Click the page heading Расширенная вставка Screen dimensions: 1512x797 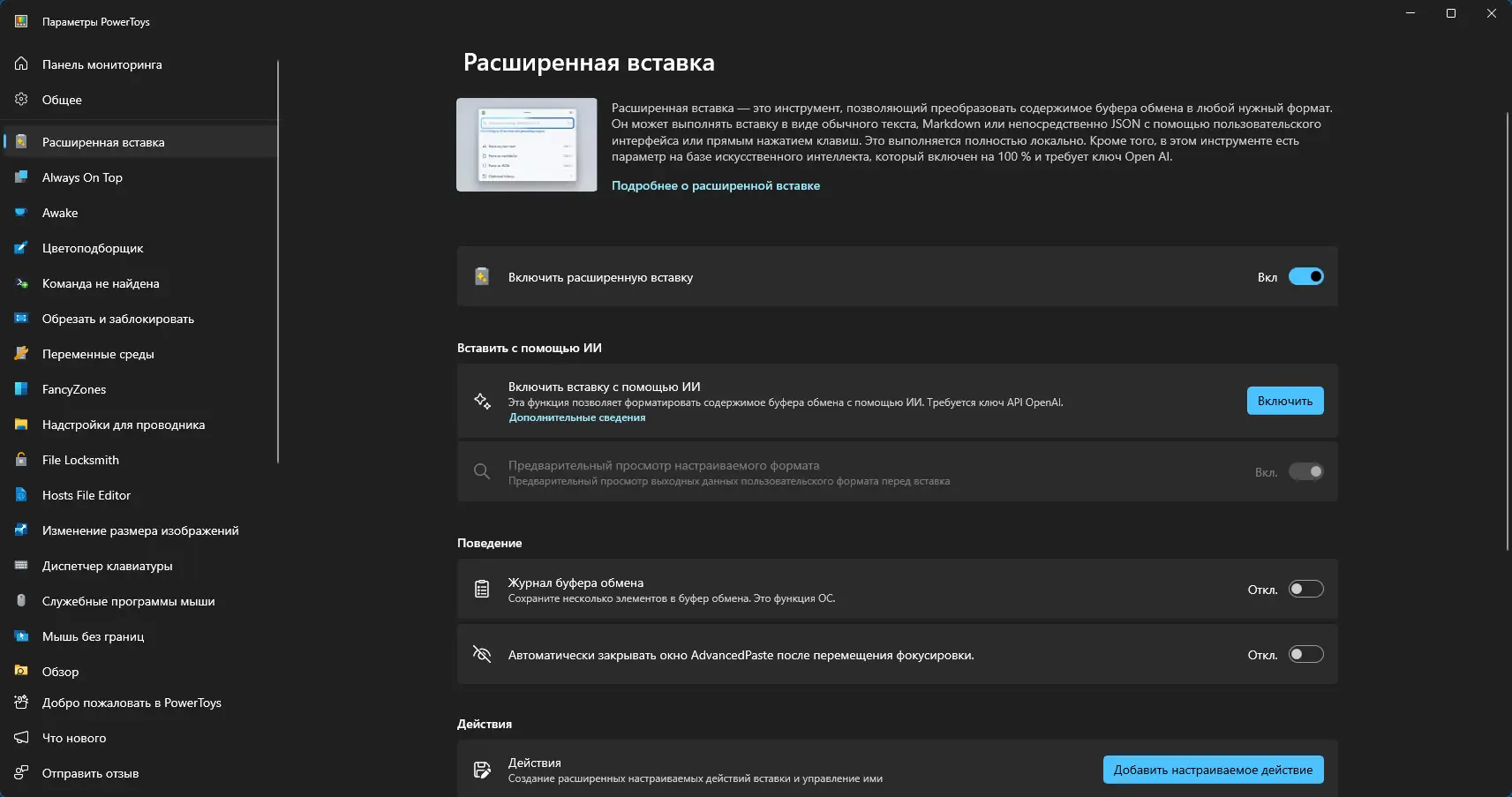point(589,63)
